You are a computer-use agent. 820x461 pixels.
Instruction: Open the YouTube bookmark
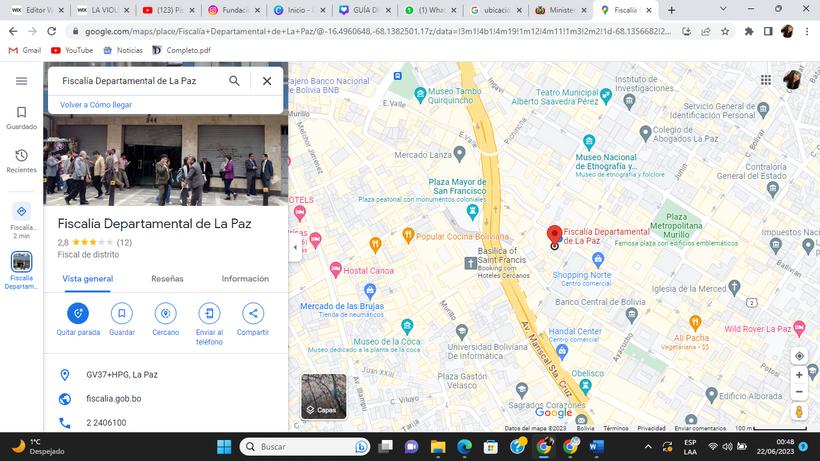pyautogui.click(x=72, y=50)
